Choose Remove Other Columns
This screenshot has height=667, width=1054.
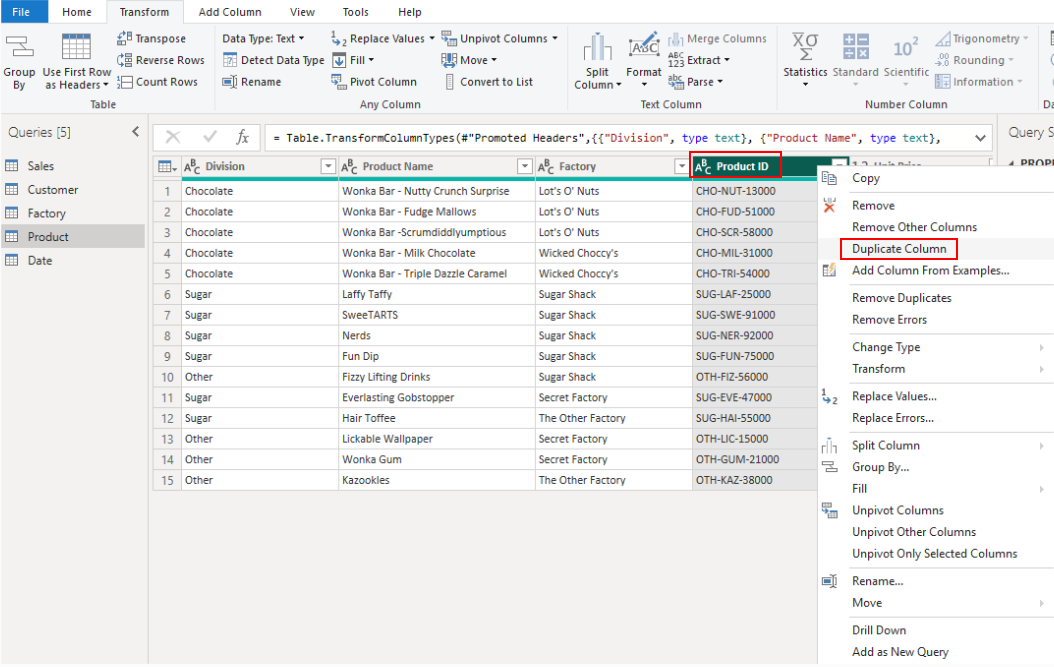tap(914, 227)
